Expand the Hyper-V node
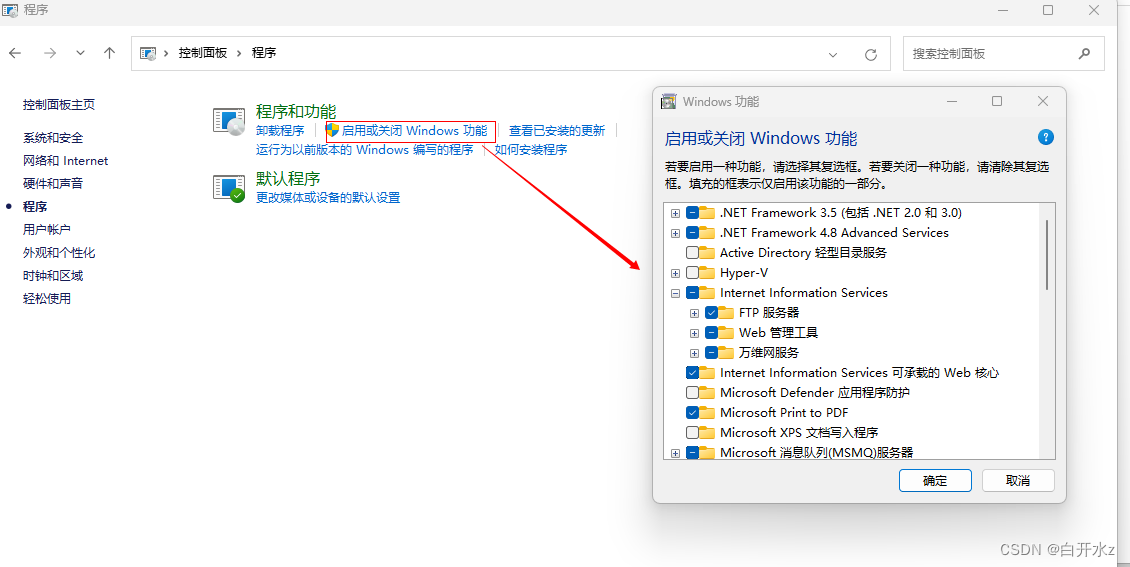The height and width of the screenshot is (567, 1130). [x=675, y=273]
